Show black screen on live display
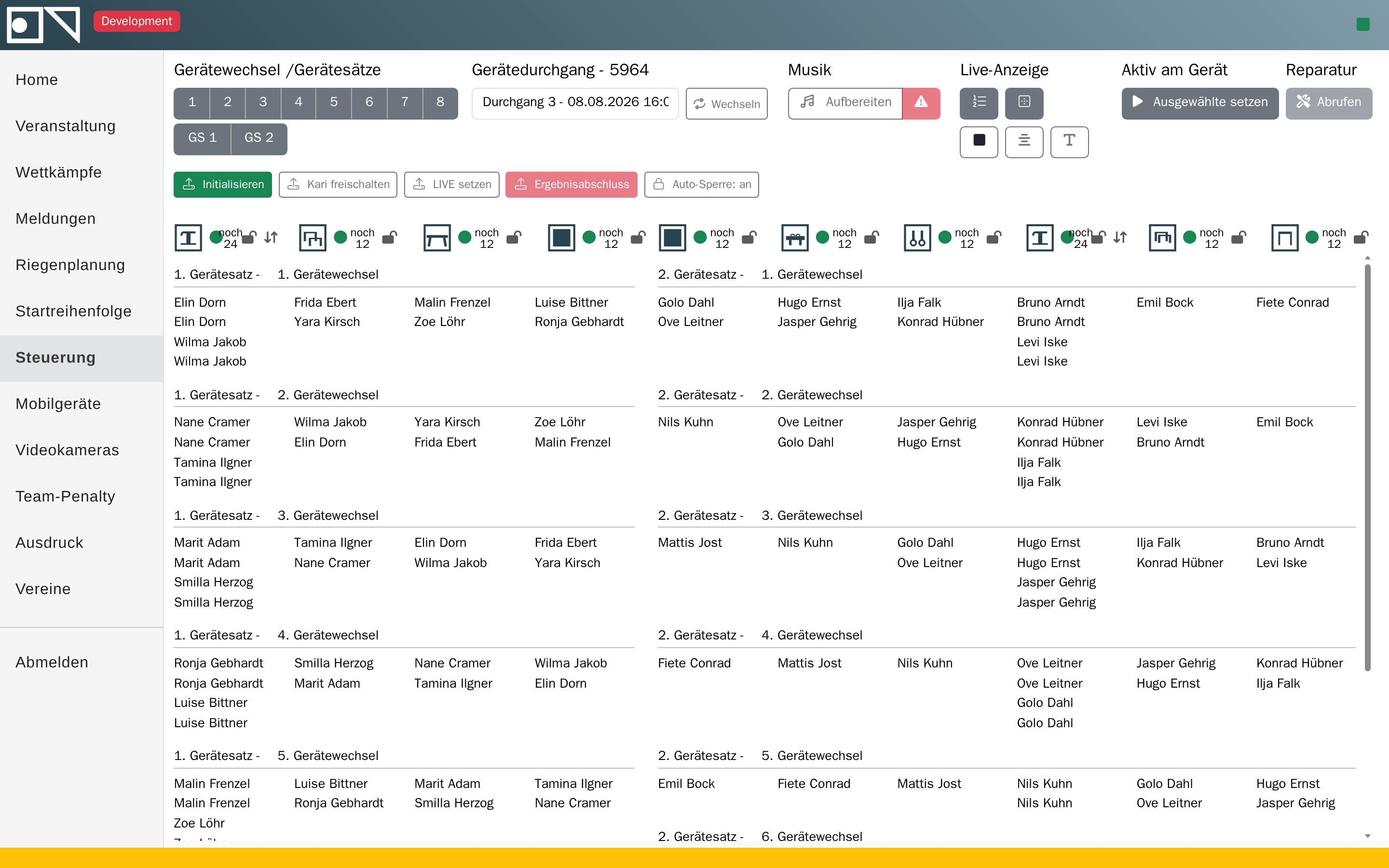 point(979,141)
